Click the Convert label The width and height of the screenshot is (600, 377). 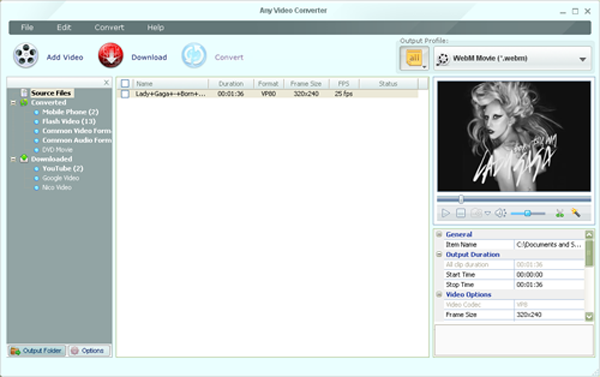pos(229,57)
